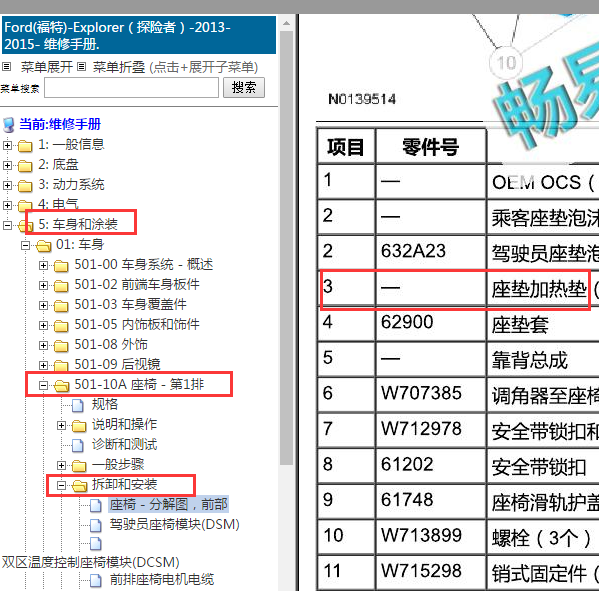Click open folder icon of 01: 车身
Screen dimensions: 599x591
pyautogui.click(x=44, y=246)
